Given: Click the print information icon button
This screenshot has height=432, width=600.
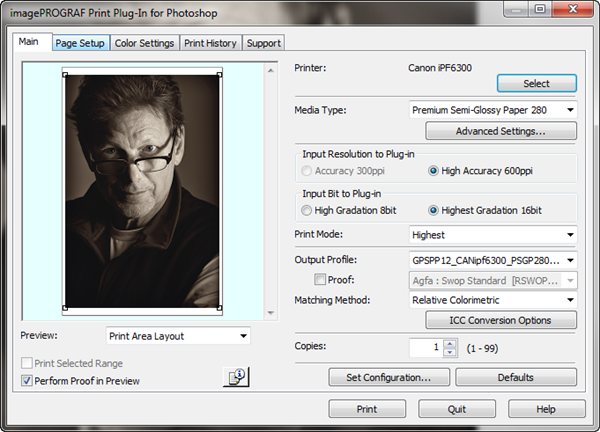Looking at the screenshot, I should tap(235, 377).
